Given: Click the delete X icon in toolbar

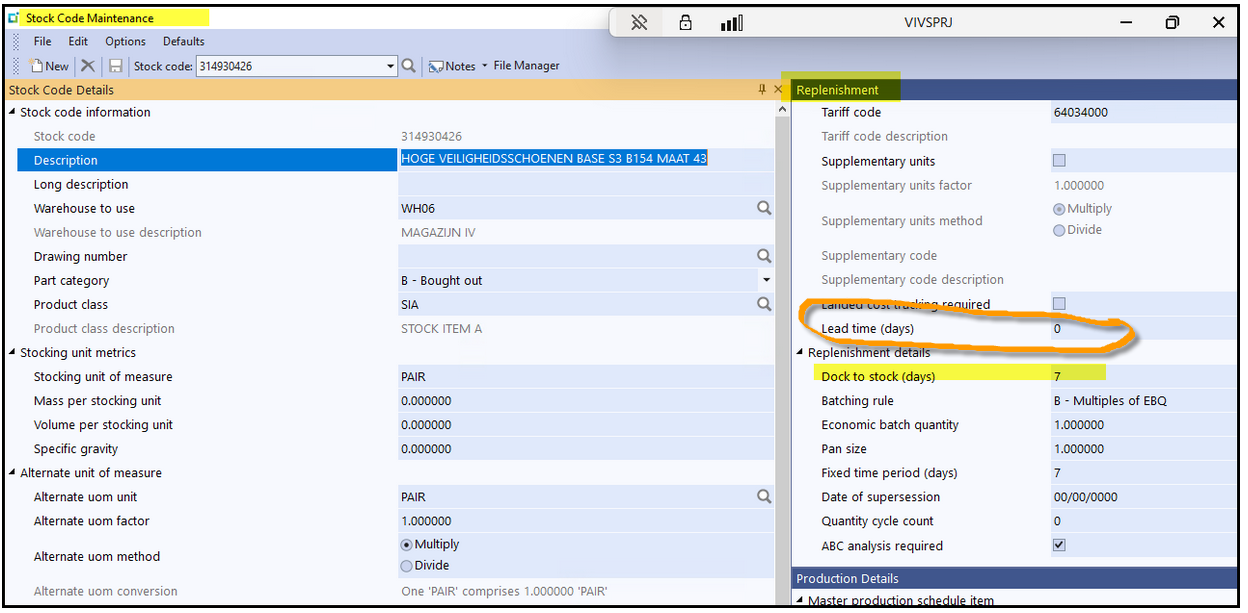Looking at the screenshot, I should (88, 66).
